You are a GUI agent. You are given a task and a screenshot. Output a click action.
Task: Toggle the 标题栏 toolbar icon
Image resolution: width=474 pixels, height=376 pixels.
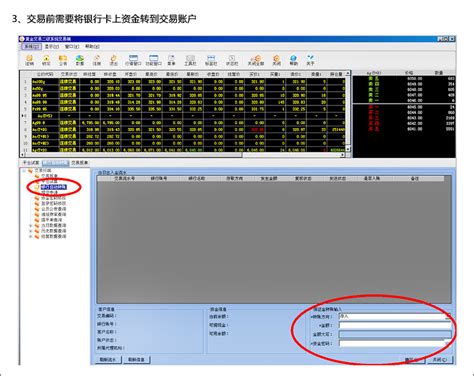211,60
